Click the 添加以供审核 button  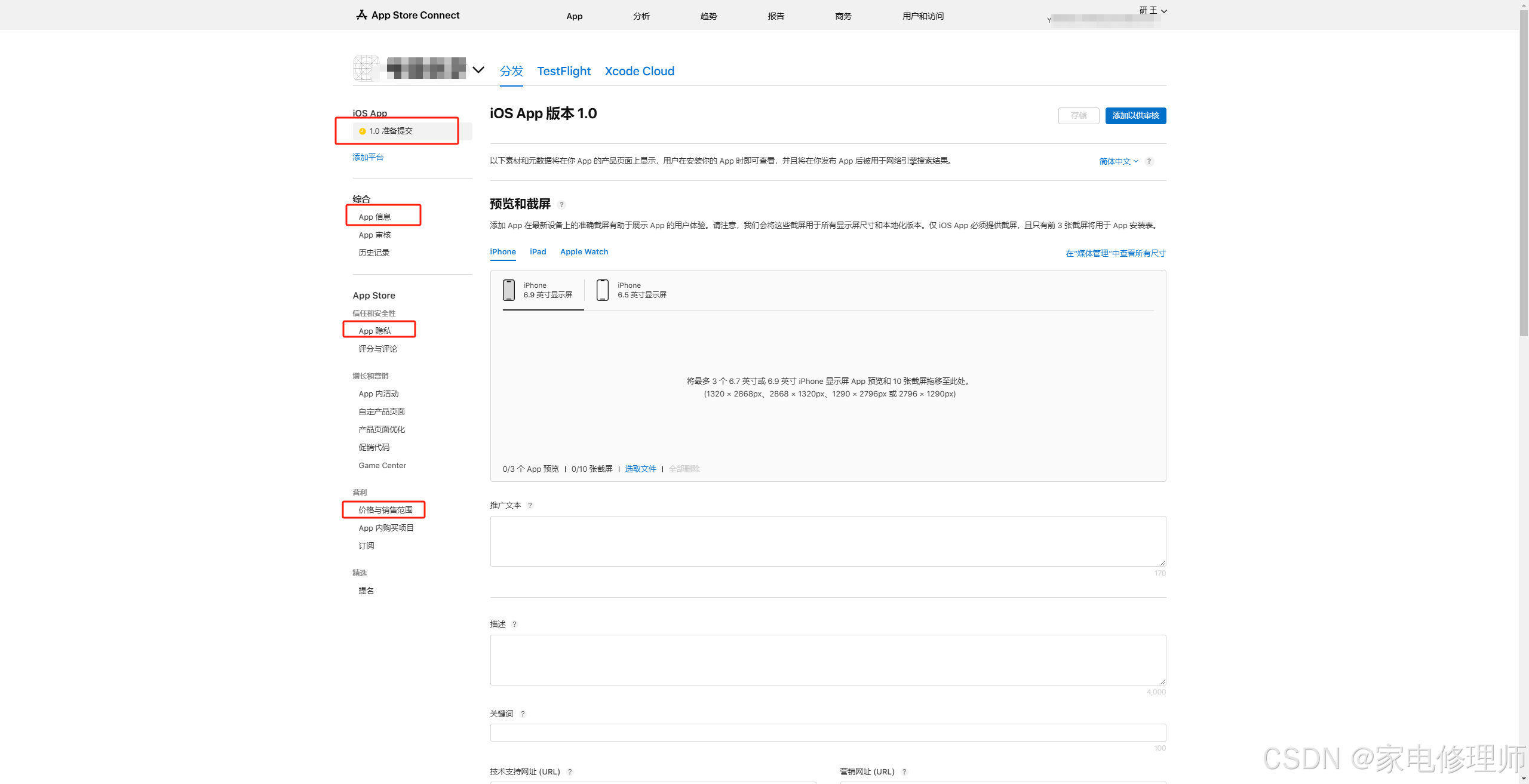pos(1135,116)
